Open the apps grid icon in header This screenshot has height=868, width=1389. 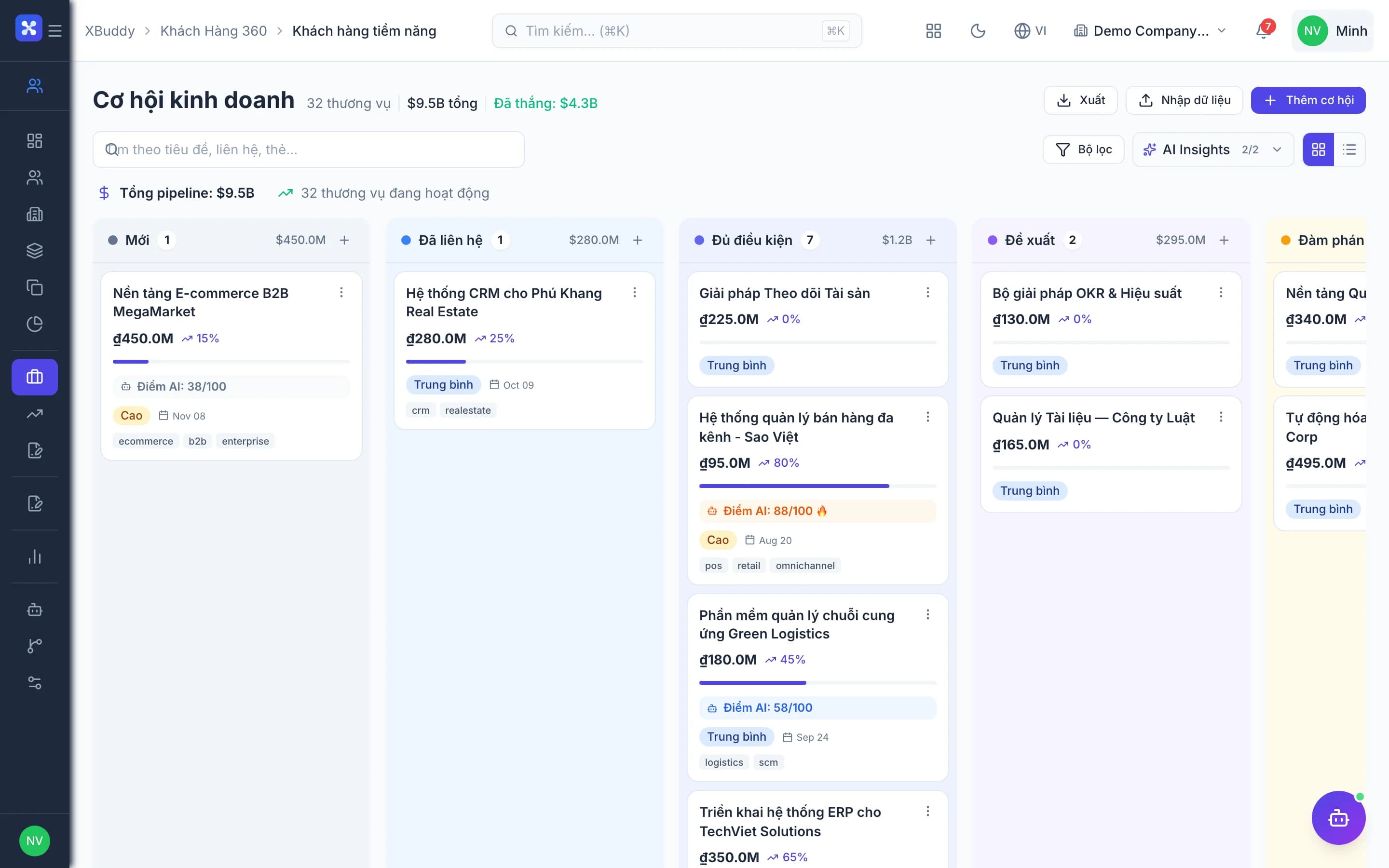tap(933, 31)
